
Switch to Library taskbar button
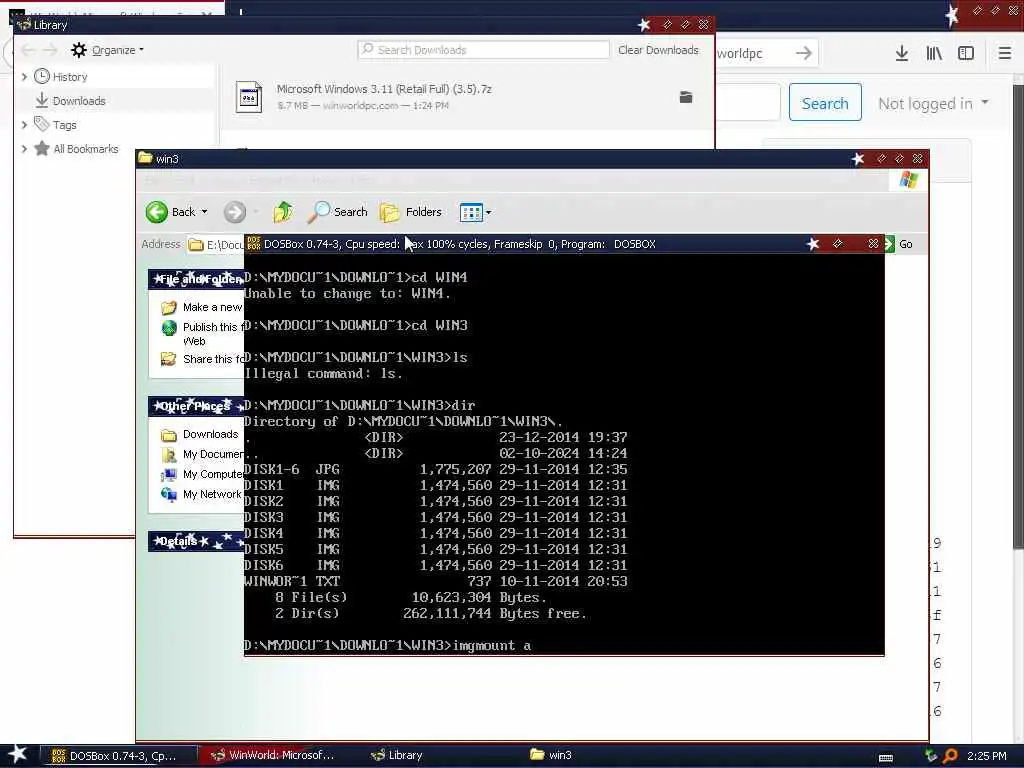click(396, 756)
